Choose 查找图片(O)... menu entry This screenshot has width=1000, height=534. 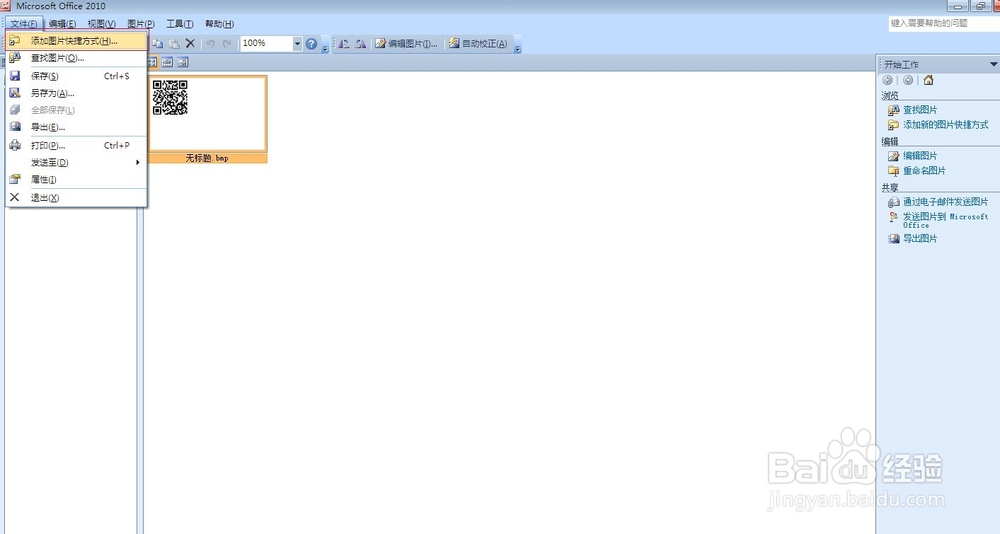(x=77, y=58)
